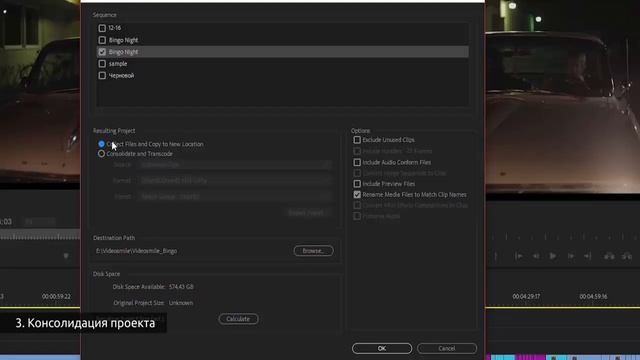Click timeline timecode 00:00:59:22
This screenshot has width=640, height=360.
click(x=56, y=296)
